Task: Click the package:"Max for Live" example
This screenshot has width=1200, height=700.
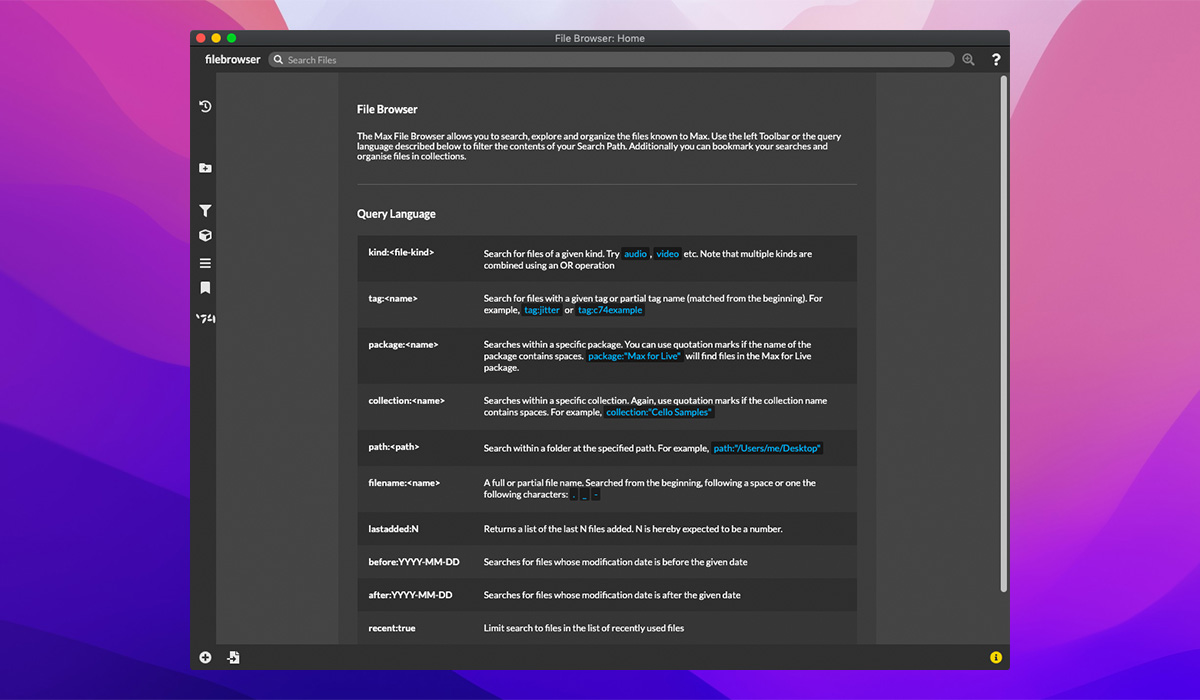Action: coord(634,356)
